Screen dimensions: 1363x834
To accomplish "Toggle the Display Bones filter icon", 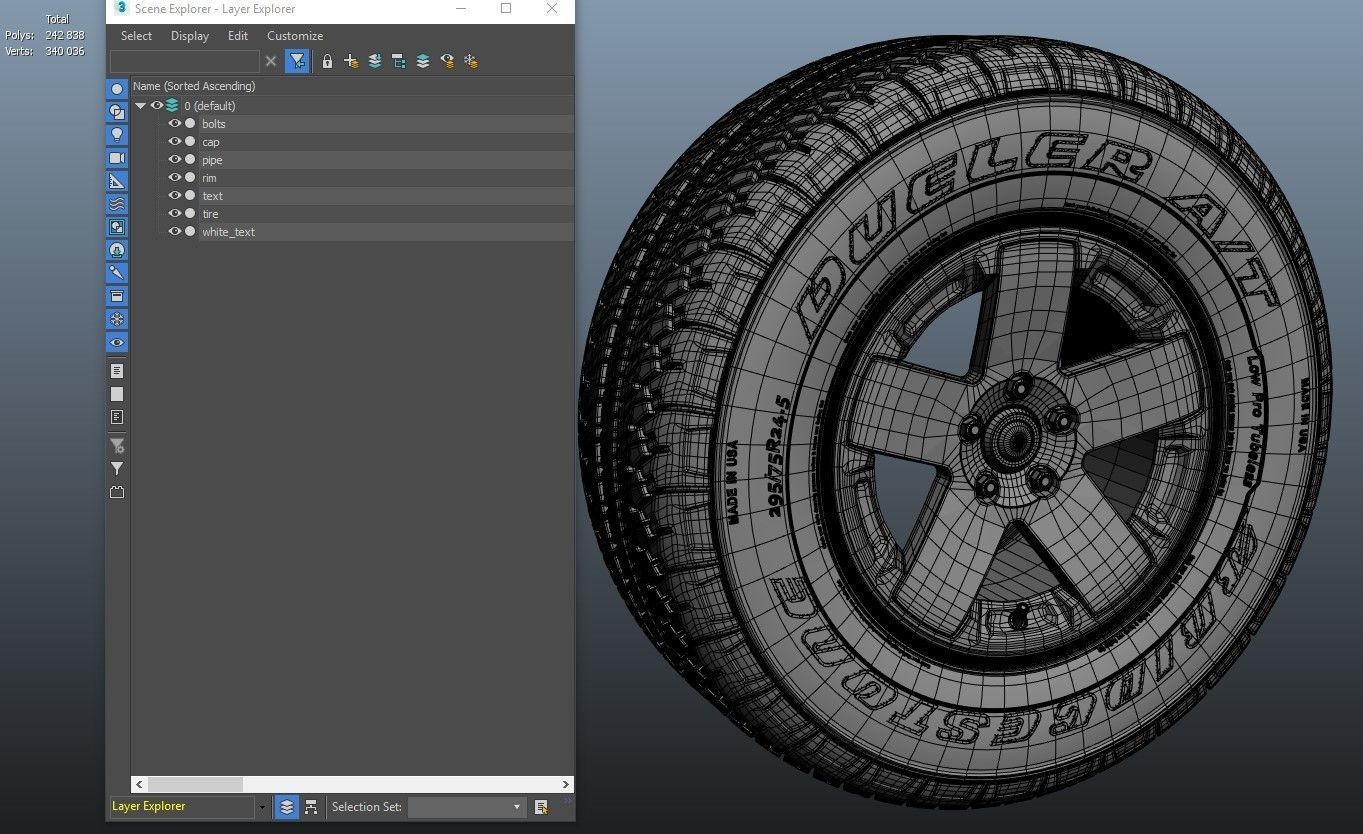I will 117,273.
